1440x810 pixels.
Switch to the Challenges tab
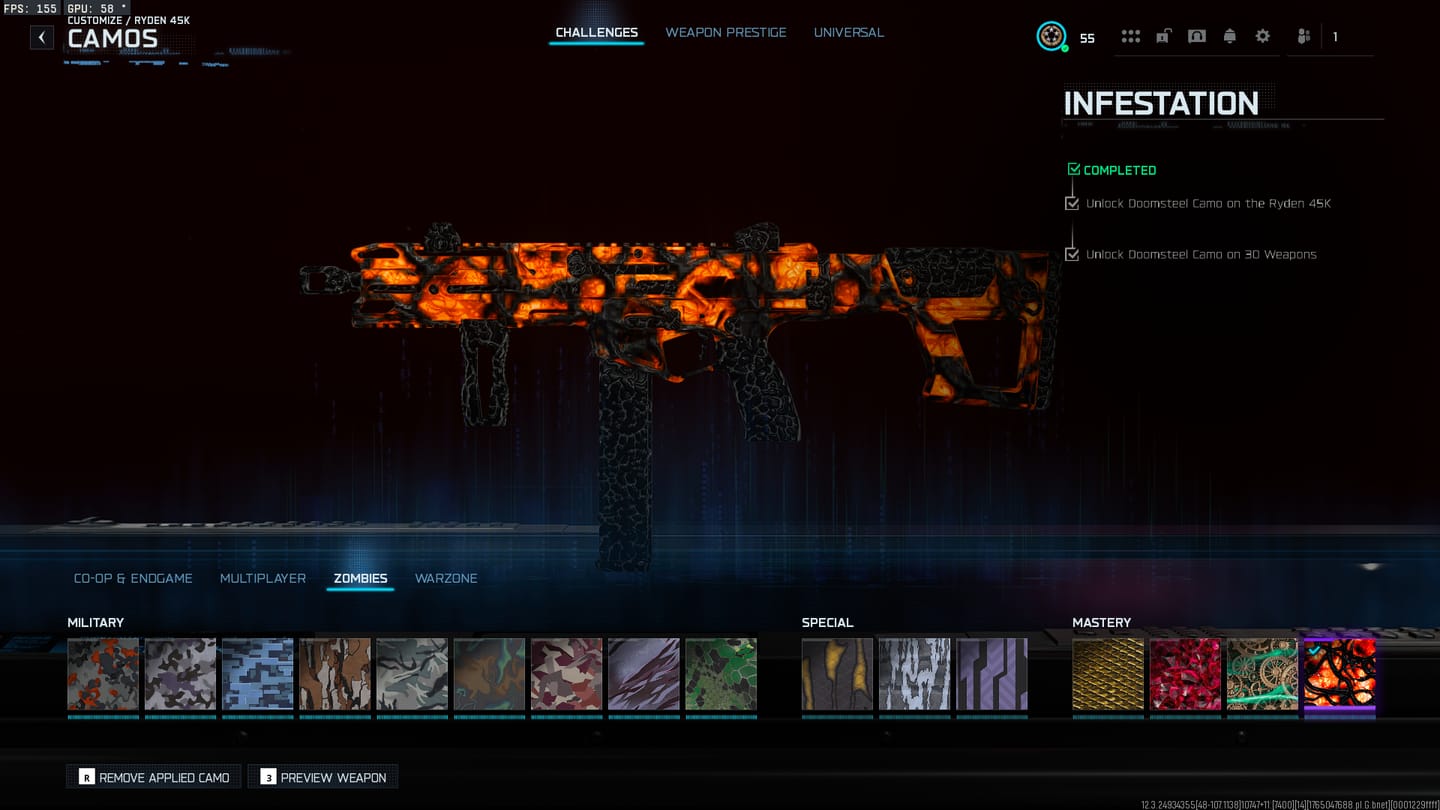pos(597,33)
